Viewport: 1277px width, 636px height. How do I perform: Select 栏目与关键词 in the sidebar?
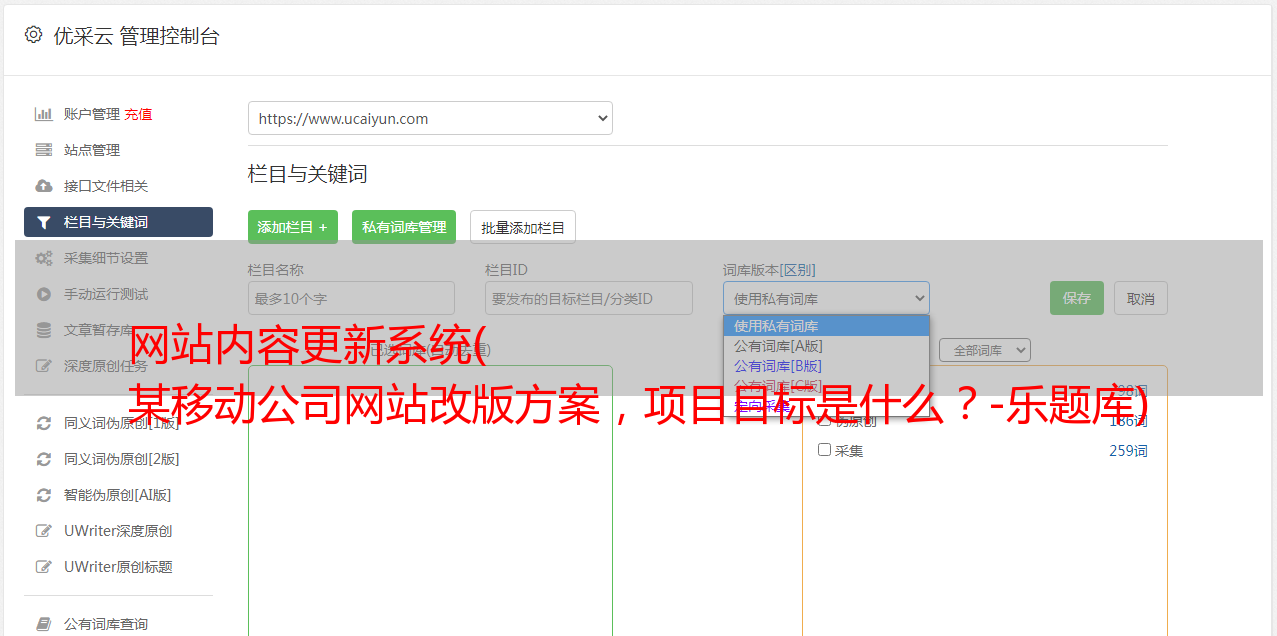pyautogui.click(x=118, y=222)
